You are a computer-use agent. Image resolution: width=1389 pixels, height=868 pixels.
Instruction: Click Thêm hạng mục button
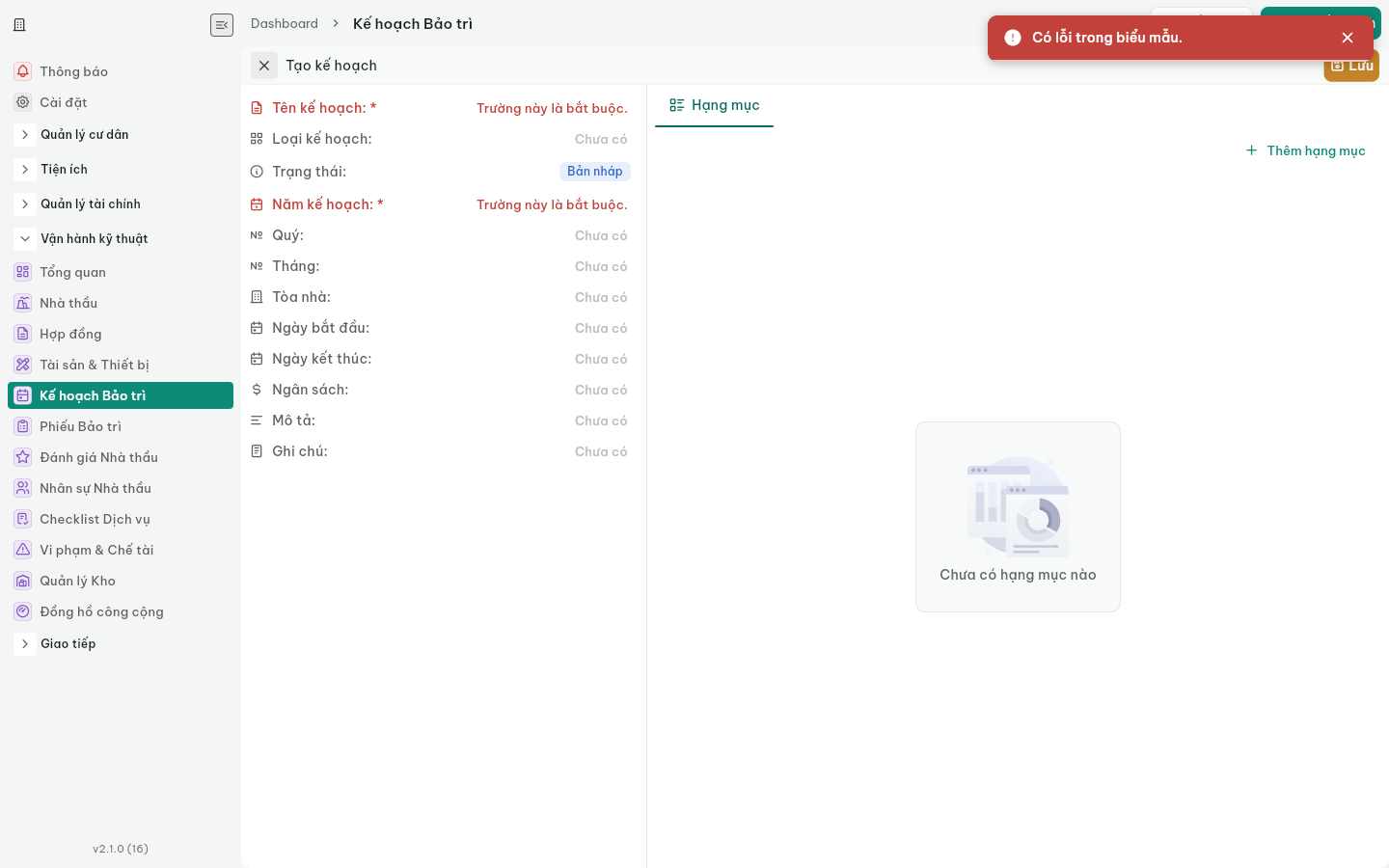click(x=1305, y=150)
